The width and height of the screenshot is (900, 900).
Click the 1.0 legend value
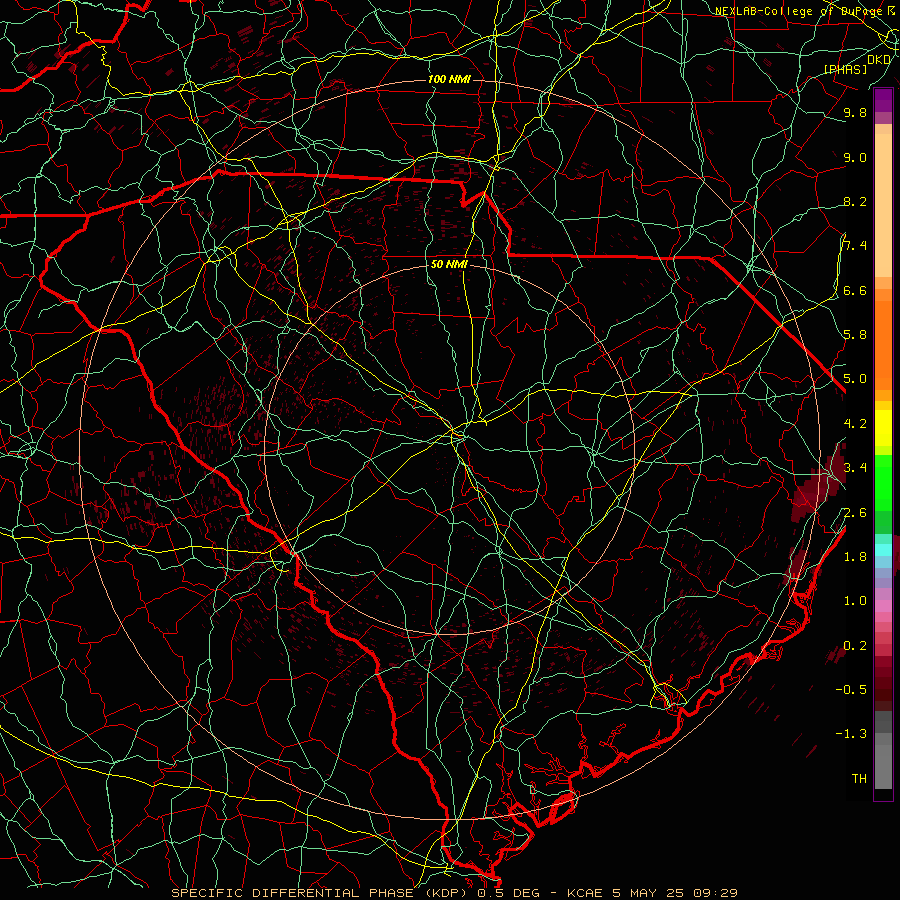855,600
